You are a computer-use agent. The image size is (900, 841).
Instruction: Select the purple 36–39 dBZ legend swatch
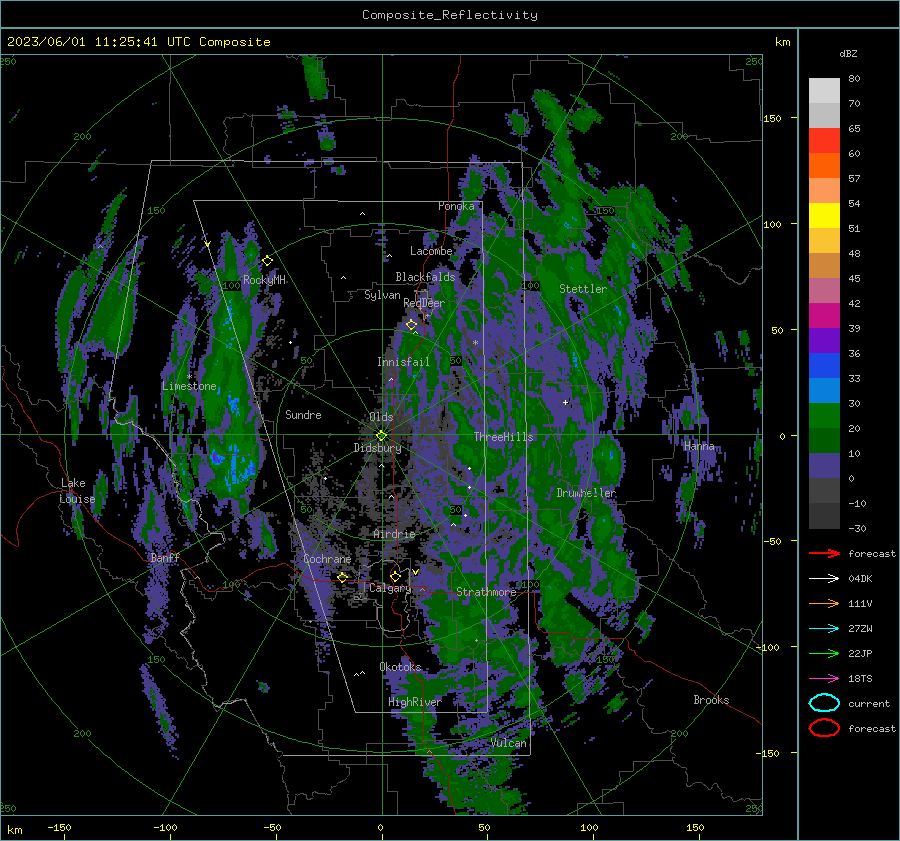pos(824,341)
